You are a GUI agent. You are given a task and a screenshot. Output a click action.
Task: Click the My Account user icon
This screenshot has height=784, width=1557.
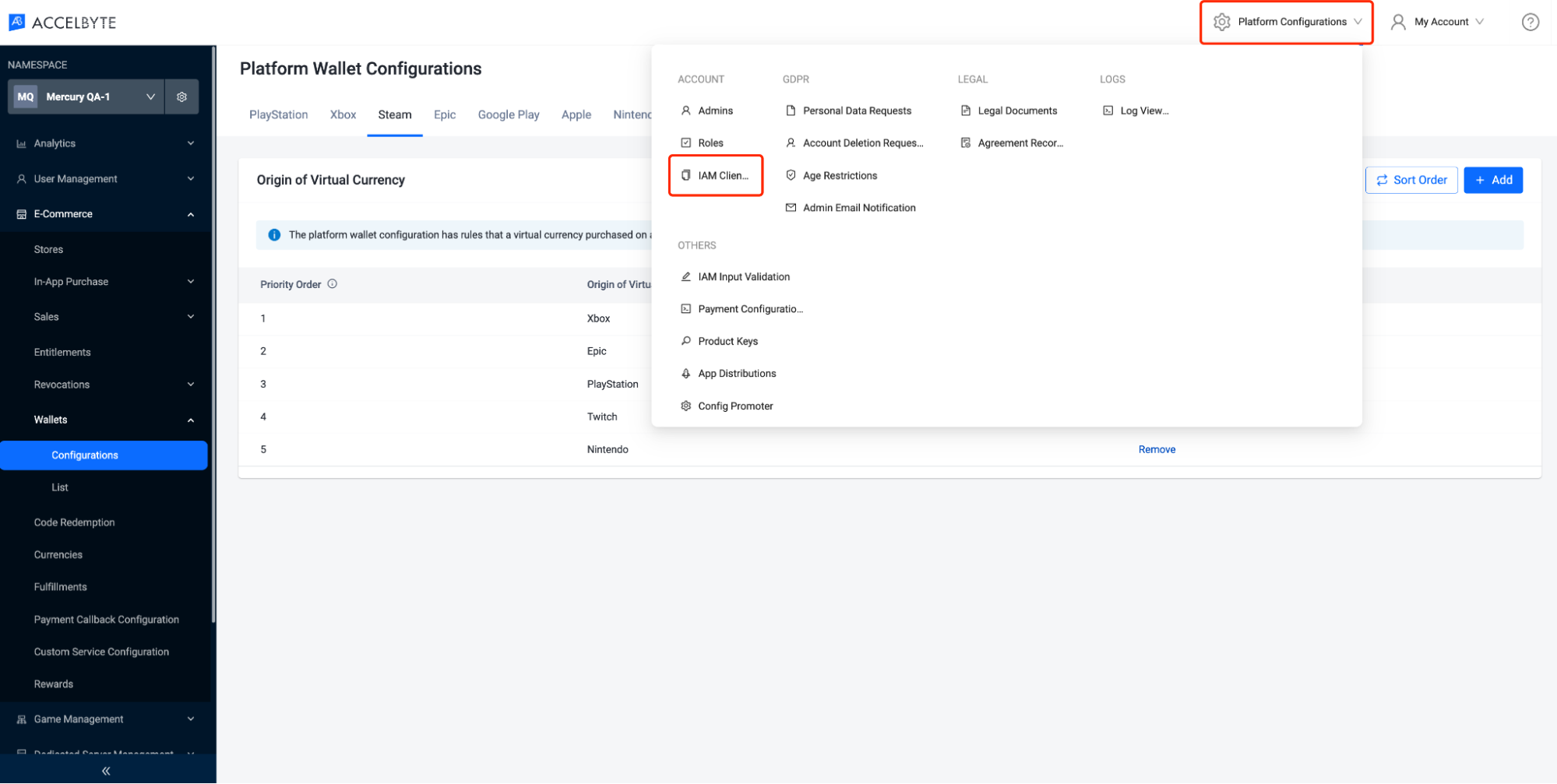pyautogui.click(x=1398, y=22)
